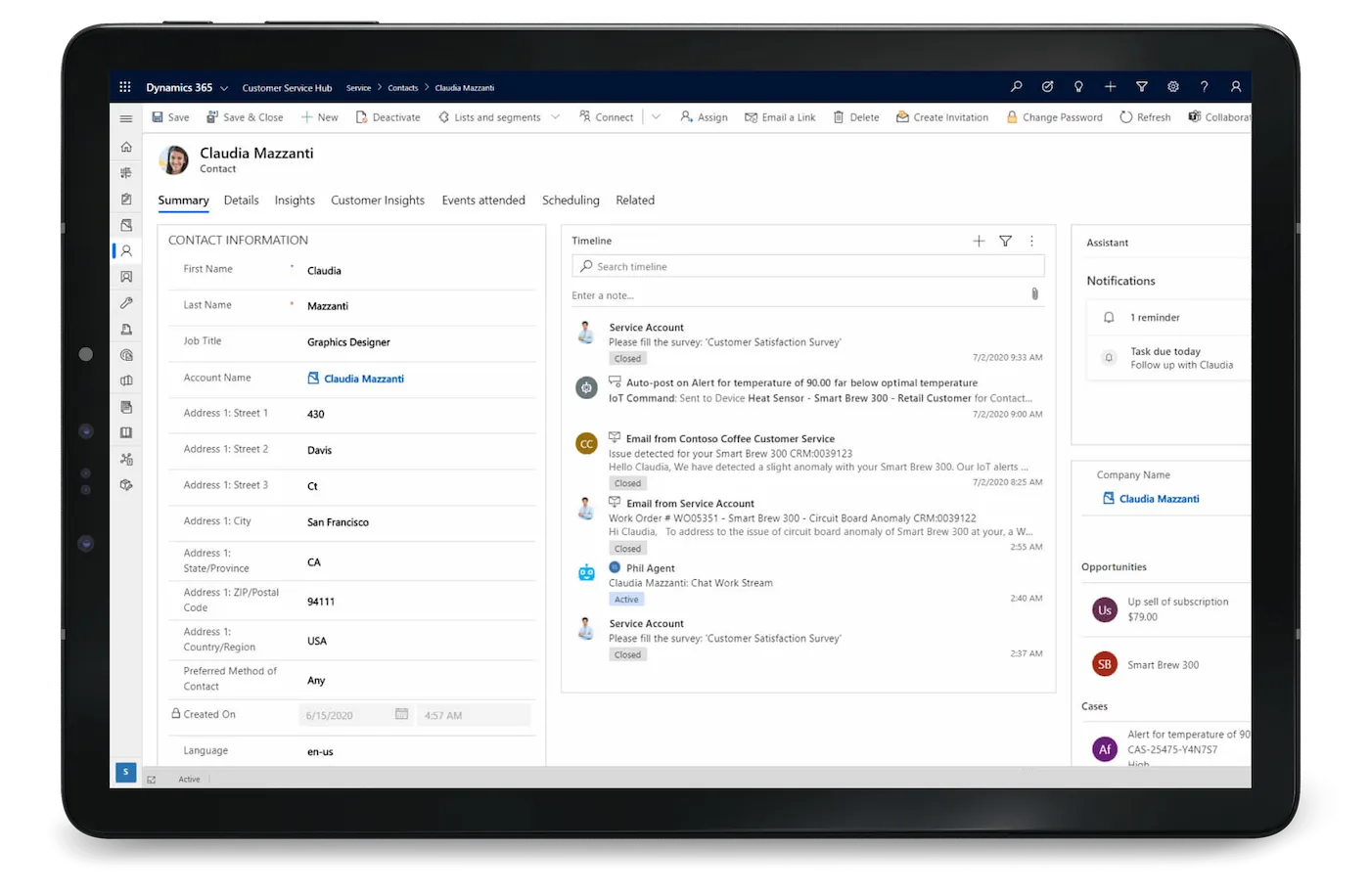Image resolution: width=1370 pixels, height=896 pixels.
Task: Open Claudia Mazzanti account name link
Action: [363, 379]
